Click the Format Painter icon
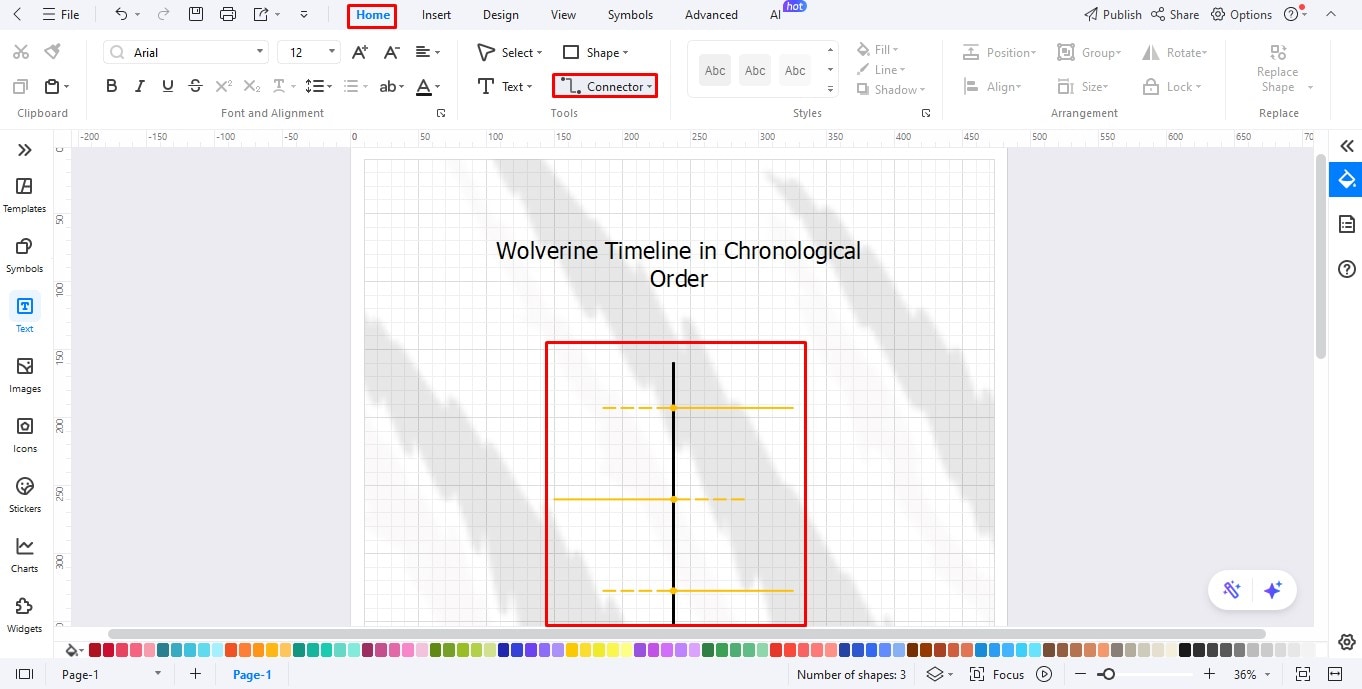Image resolution: width=1362 pixels, height=689 pixels. pos(52,52)
